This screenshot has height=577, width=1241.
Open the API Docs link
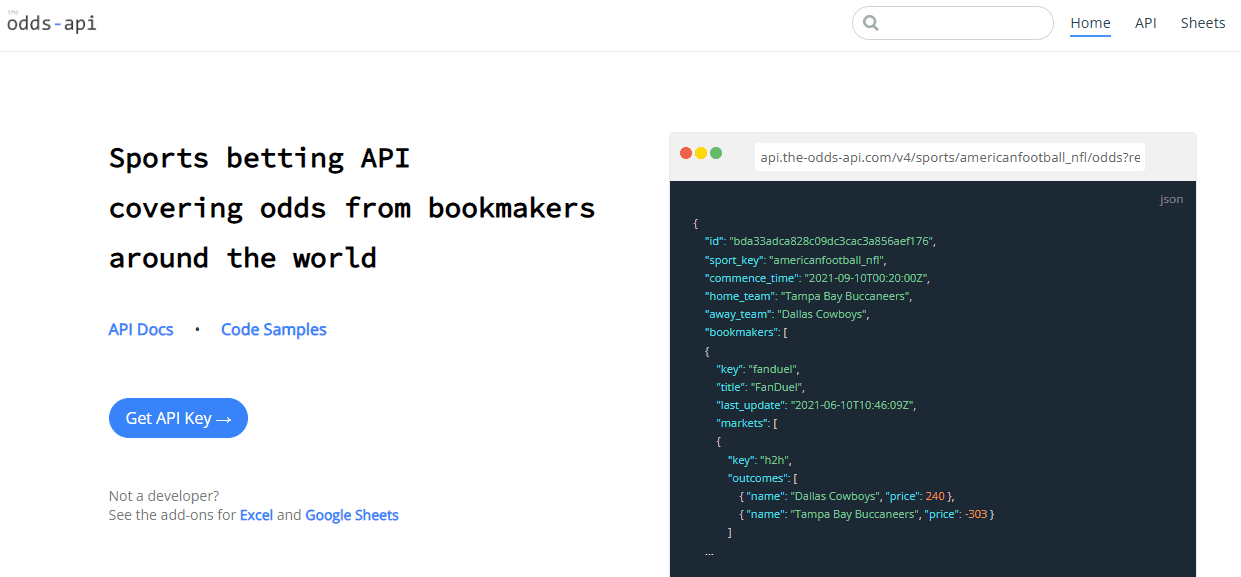[141, 329]
